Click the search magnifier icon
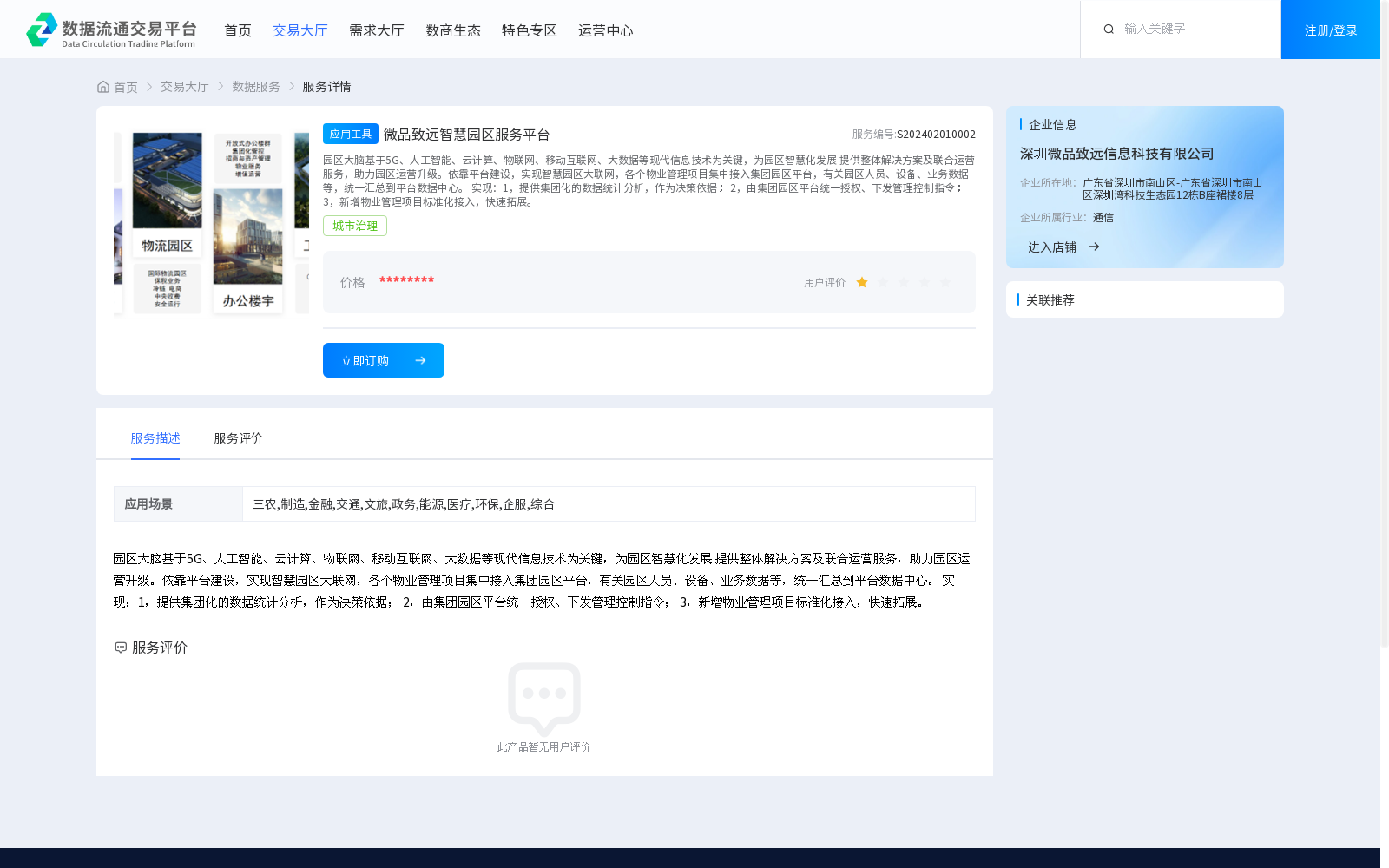Viewport: 1389px width, 868px height. [x=1109, y=30]
